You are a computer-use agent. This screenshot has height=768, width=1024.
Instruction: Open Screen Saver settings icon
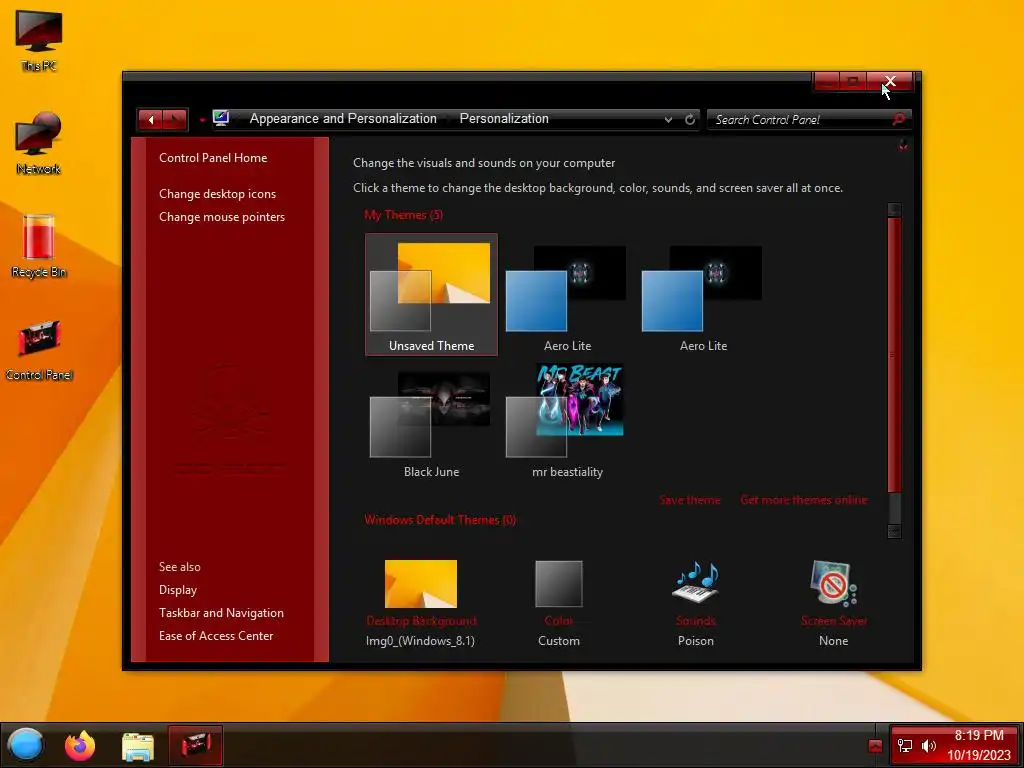coord(834,583)
